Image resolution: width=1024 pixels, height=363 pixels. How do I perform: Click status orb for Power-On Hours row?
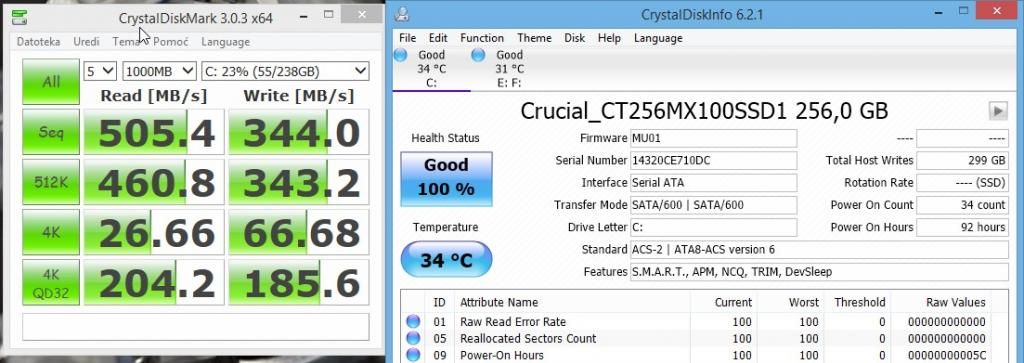[x=413, y=355]
